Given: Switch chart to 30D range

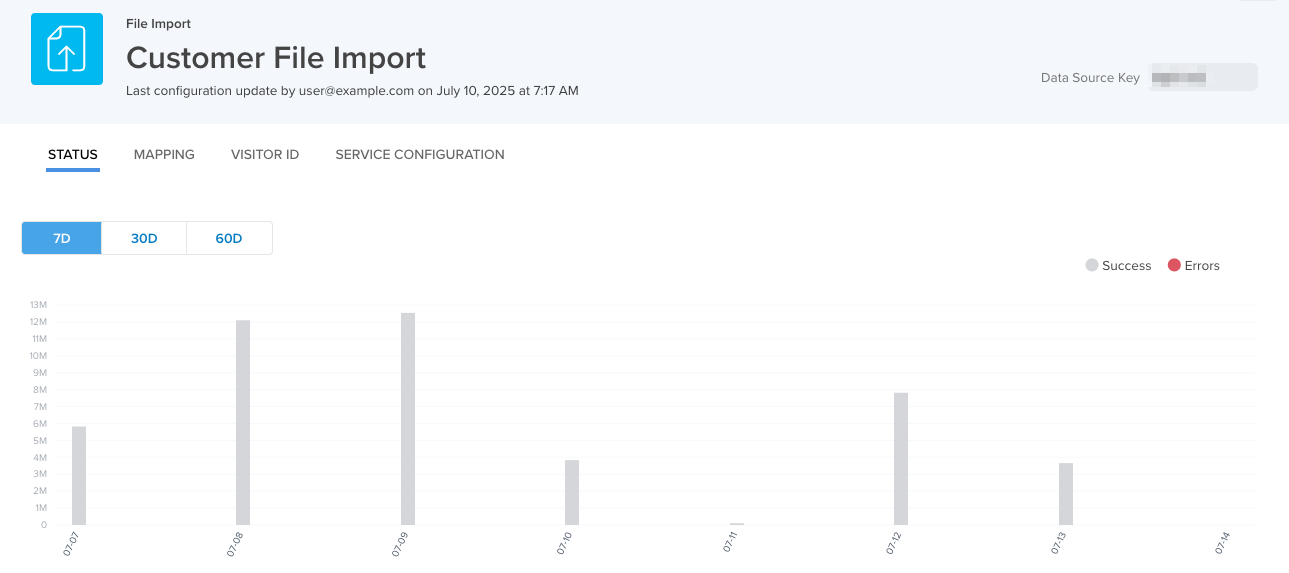Looking at the screenshot, I should pos(144,238).
